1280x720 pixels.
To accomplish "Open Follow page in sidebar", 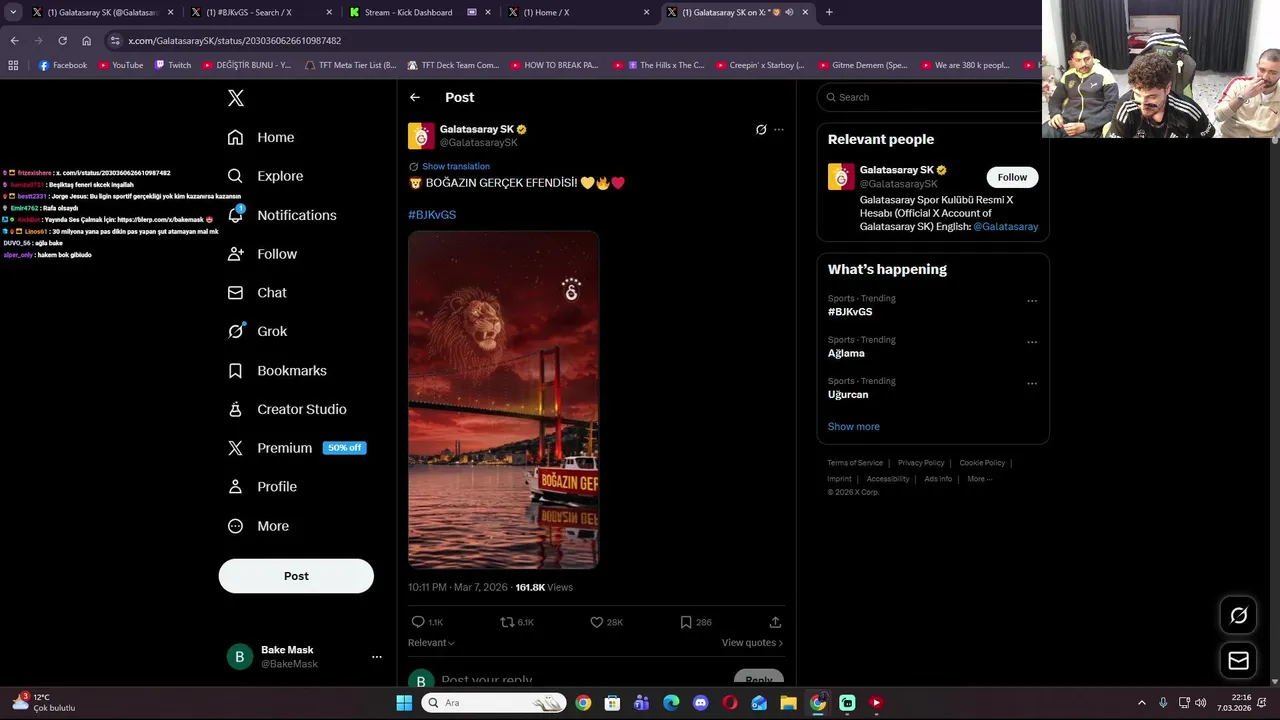I will pos(262,254).
